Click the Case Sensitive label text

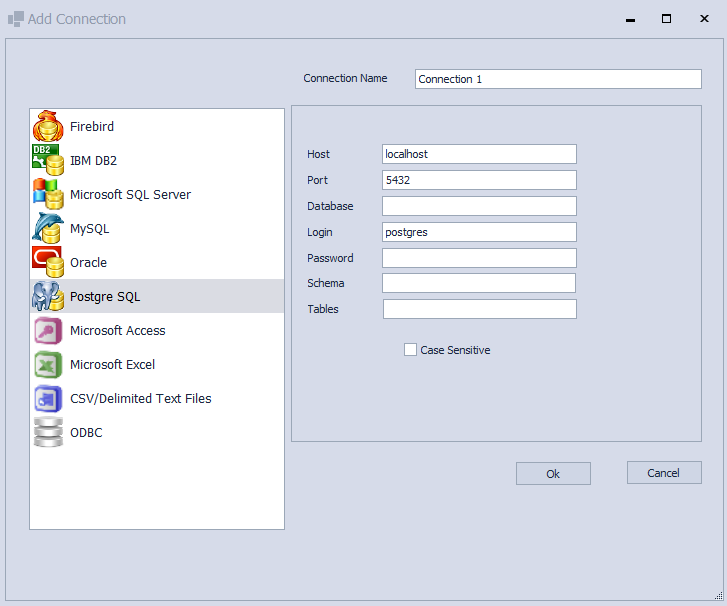[x=455, y=350]
